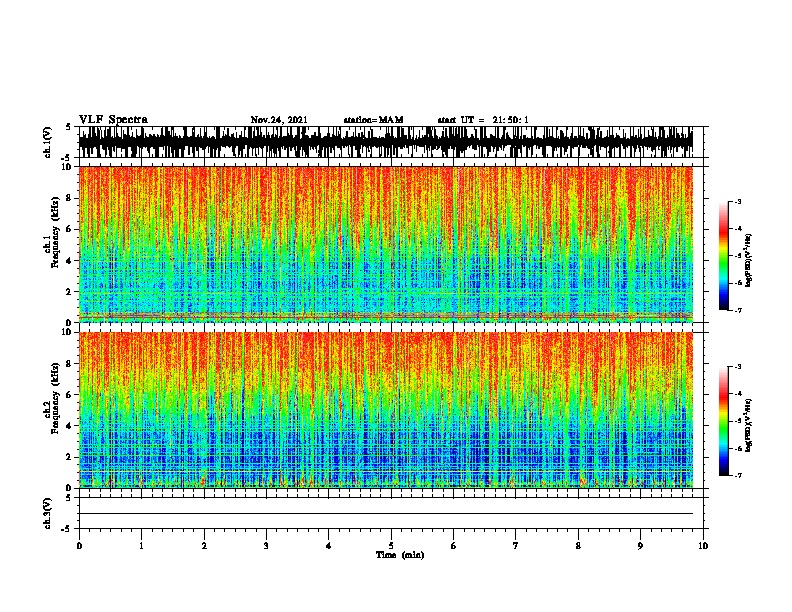Click the "ch.3(V)" axis label
792x612 pixels.
[48, 513]
